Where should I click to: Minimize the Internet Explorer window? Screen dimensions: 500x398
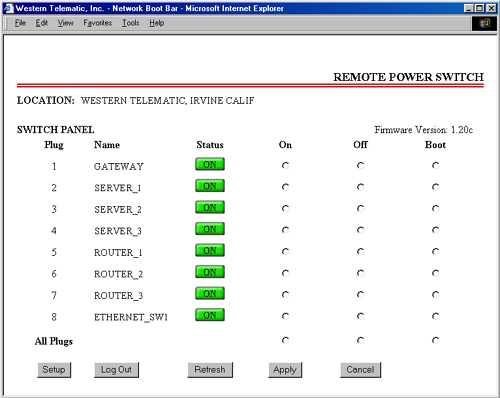tap(469, 8)
